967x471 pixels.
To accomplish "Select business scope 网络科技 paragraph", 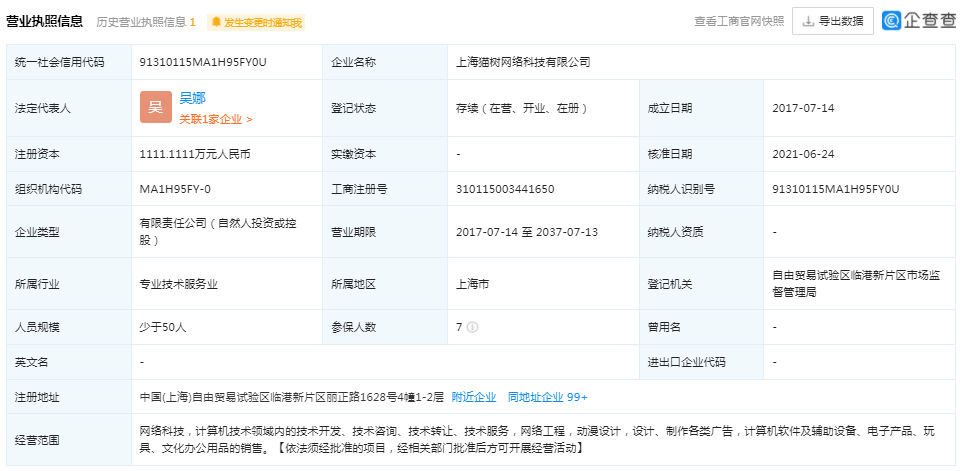I will click(x=537, y=440).
